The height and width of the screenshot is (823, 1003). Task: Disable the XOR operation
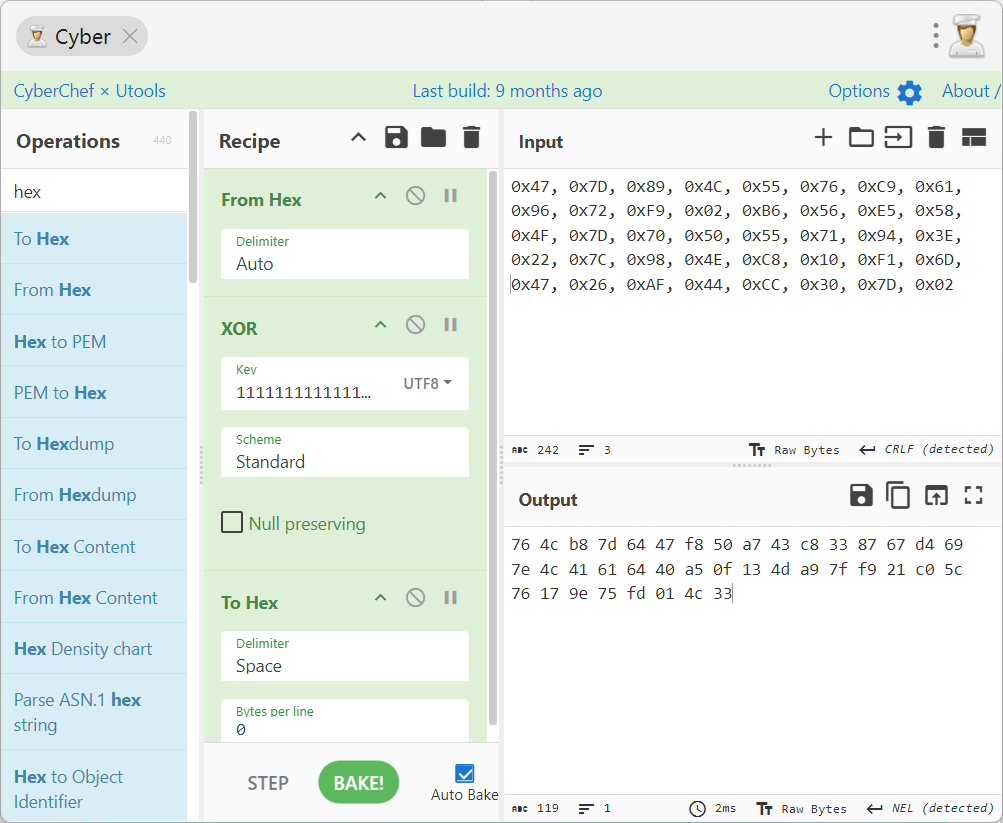(x=415, y=325)
